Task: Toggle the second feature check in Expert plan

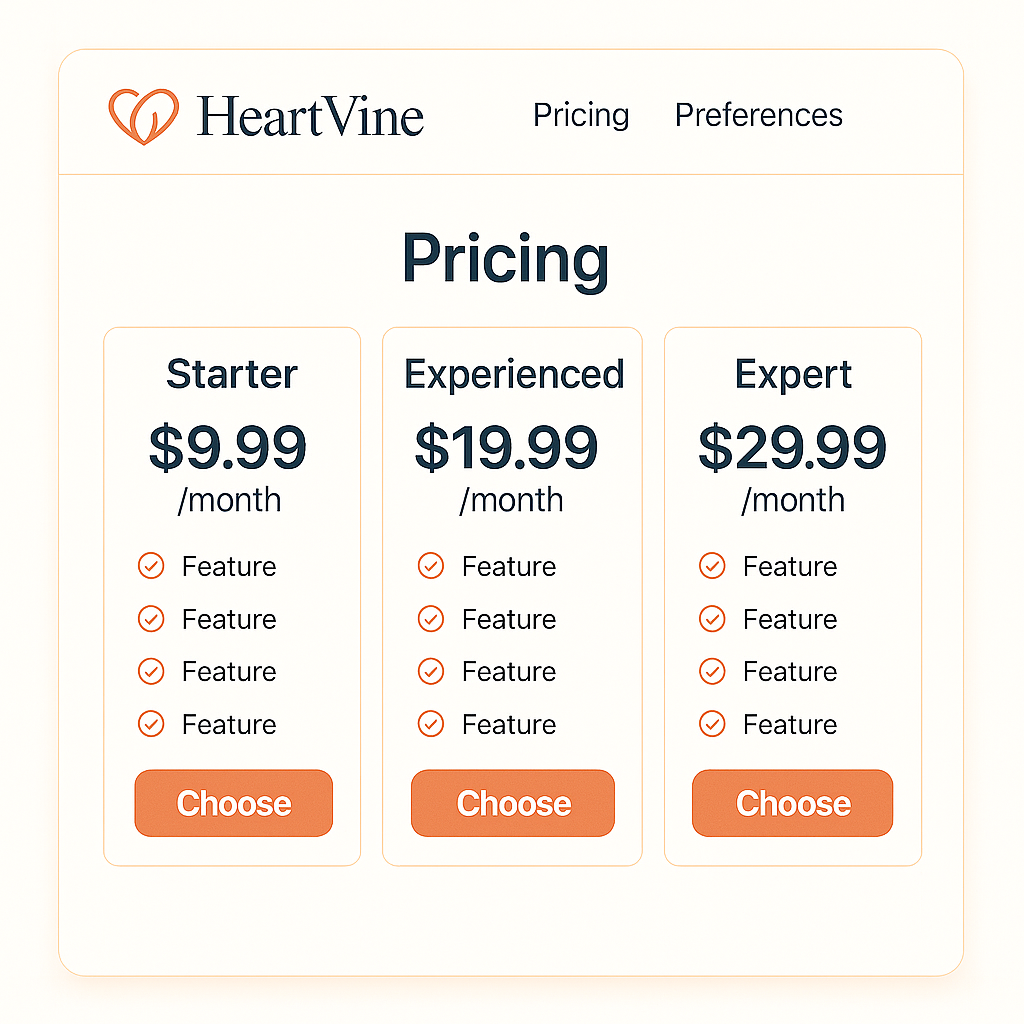Action: [712, 619]
